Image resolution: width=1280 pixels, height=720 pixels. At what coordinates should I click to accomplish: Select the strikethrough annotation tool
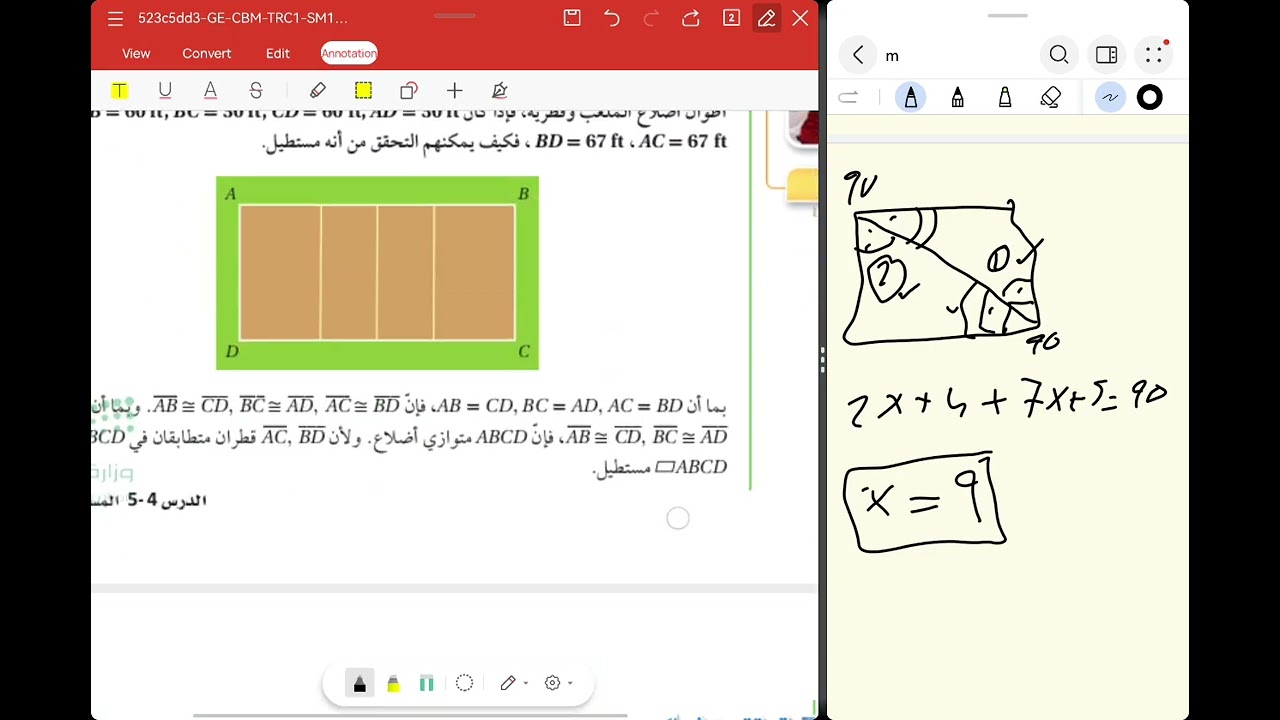pyautogui.click(x=256, y=91)
